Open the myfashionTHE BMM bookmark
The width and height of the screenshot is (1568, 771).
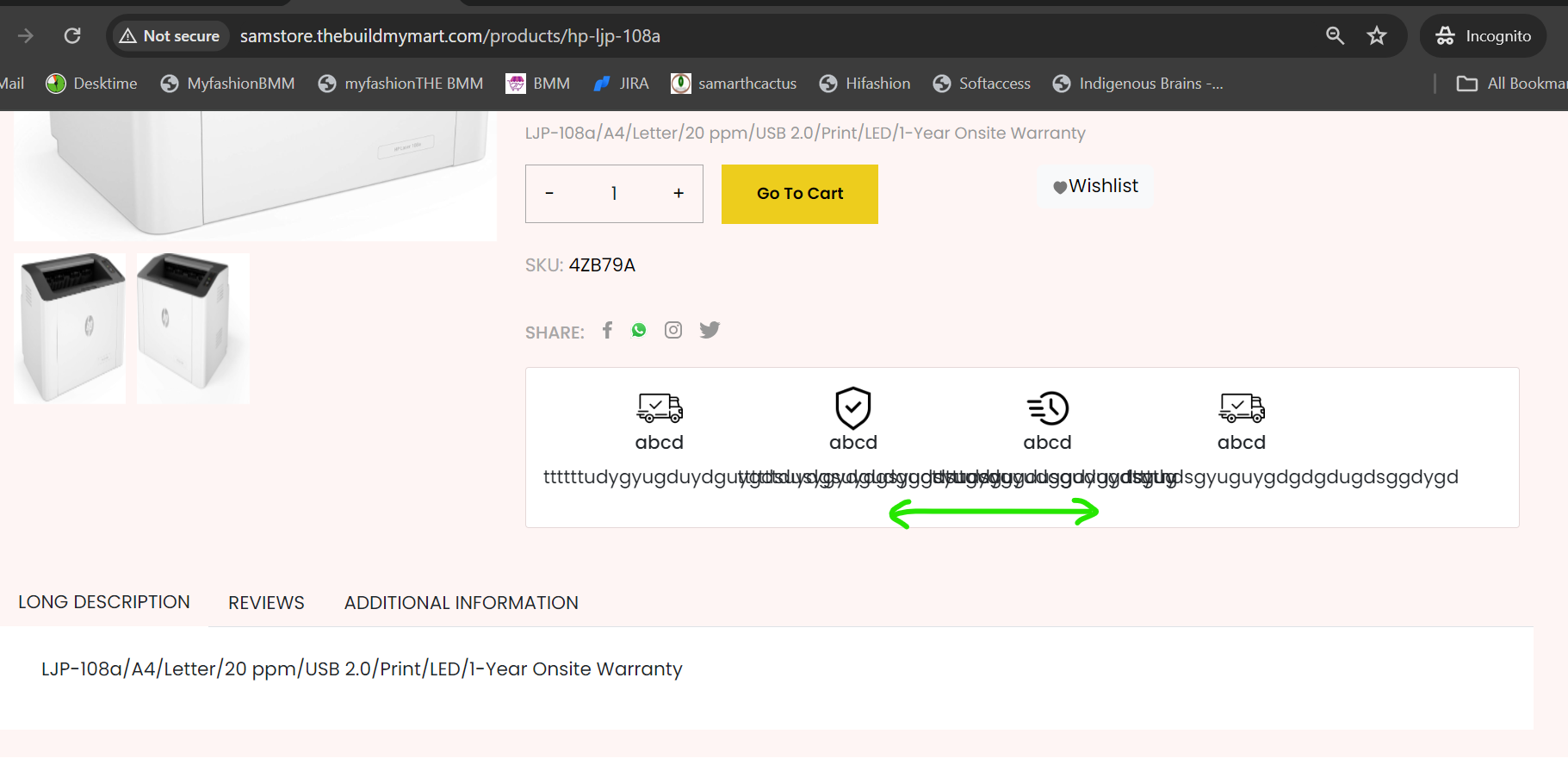pyautogui.click(x=401, y=84)
